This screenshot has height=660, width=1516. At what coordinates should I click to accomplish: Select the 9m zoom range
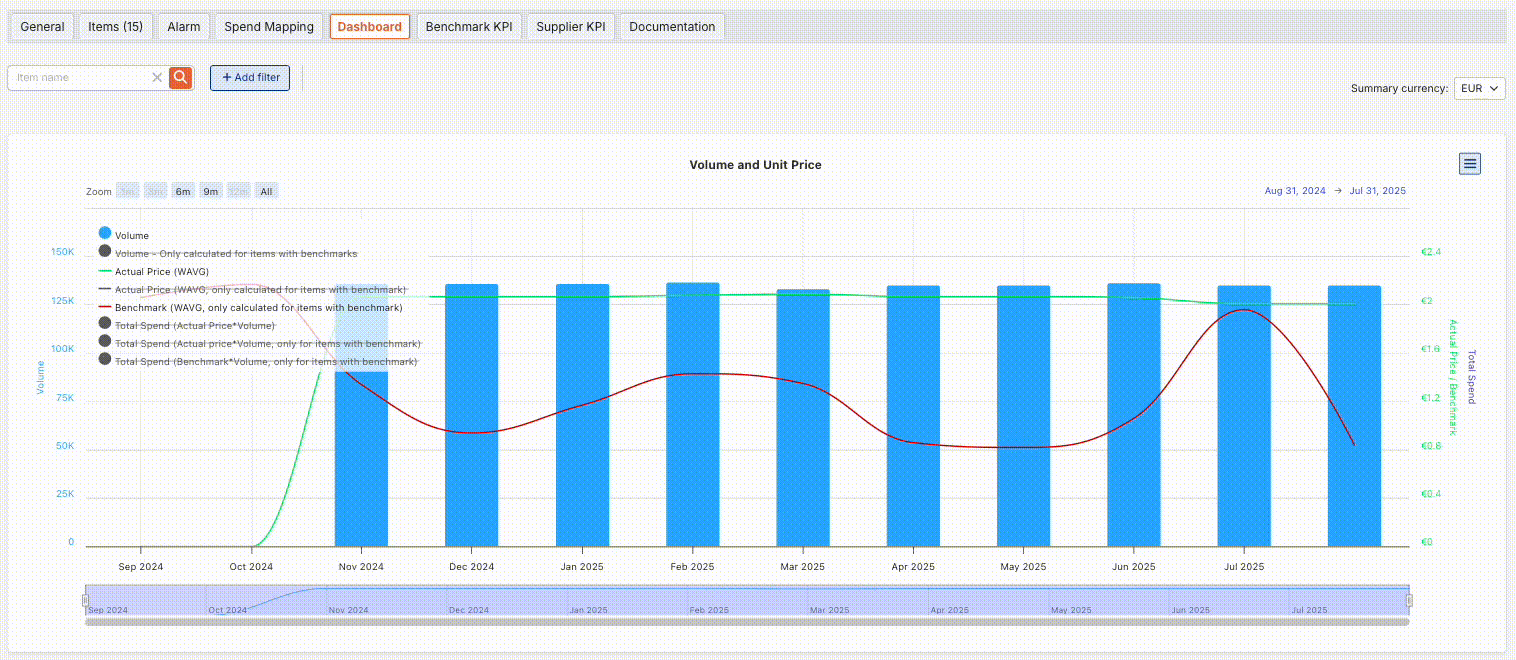click(x=211, y=191)
